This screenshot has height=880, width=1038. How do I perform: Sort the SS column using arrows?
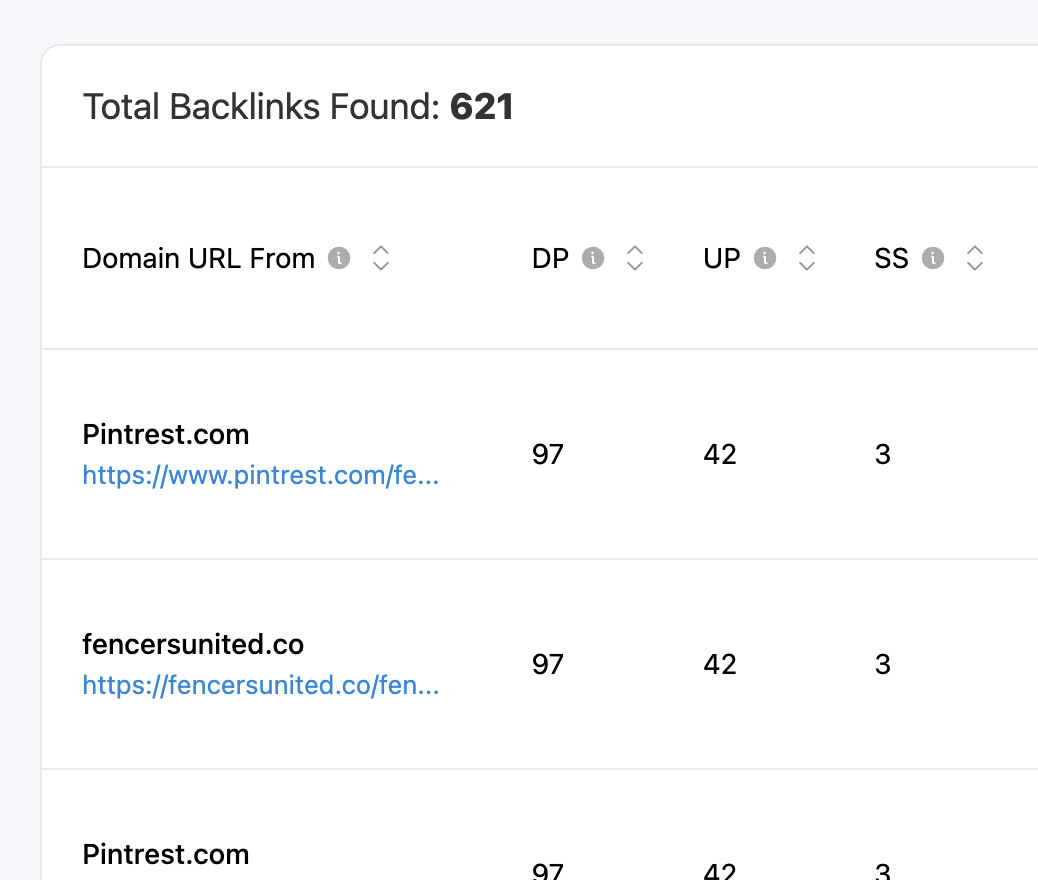click(x=974, y=258)
